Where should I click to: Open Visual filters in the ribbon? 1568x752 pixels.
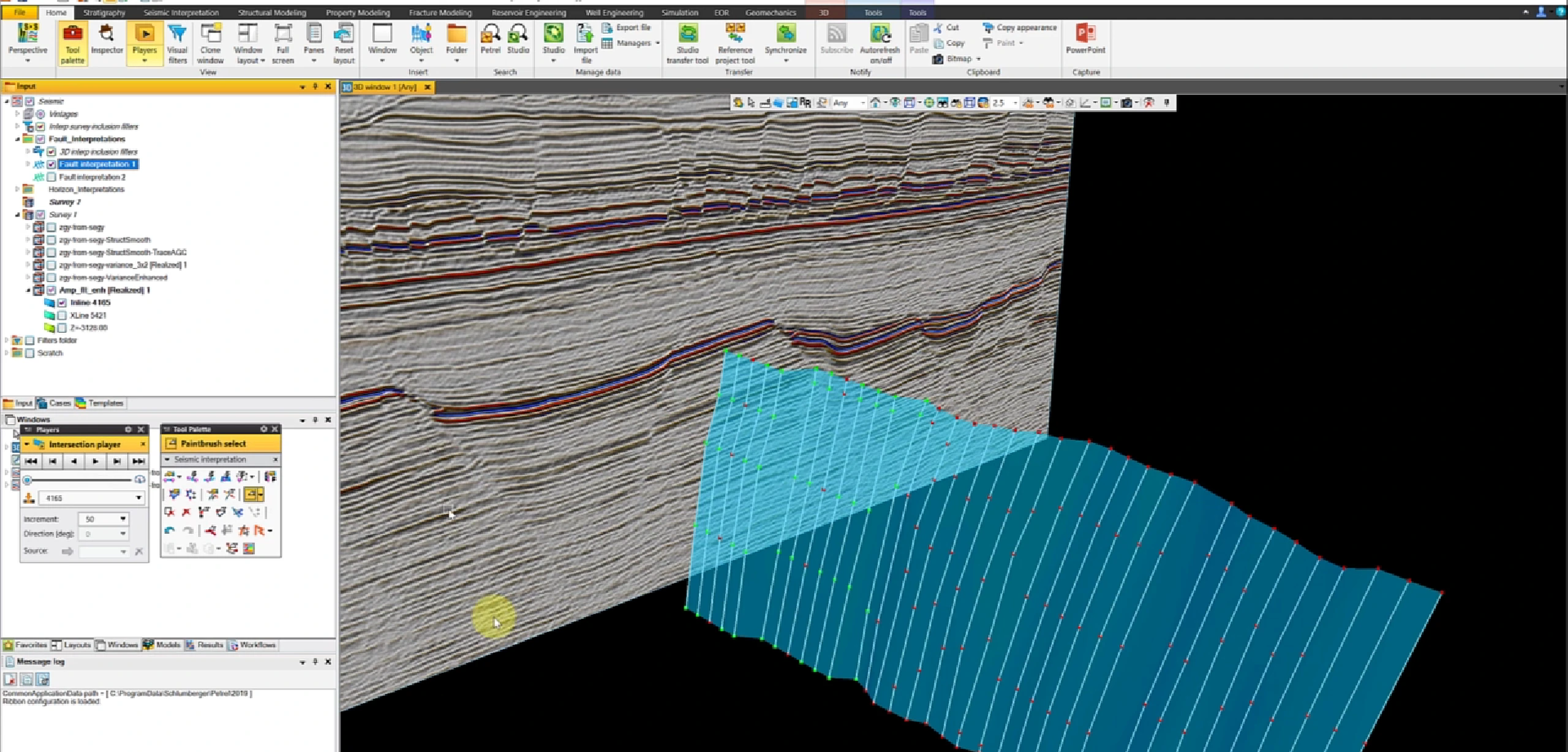click(x=177, y=43)
